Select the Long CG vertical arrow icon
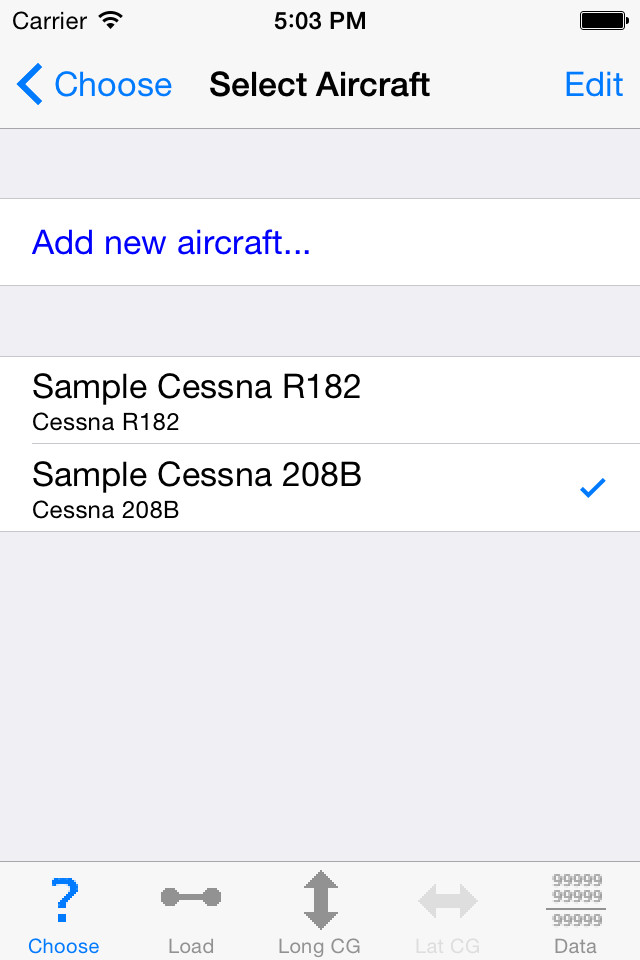The width and height of the screenshot is (640, 960). (320, 900)
